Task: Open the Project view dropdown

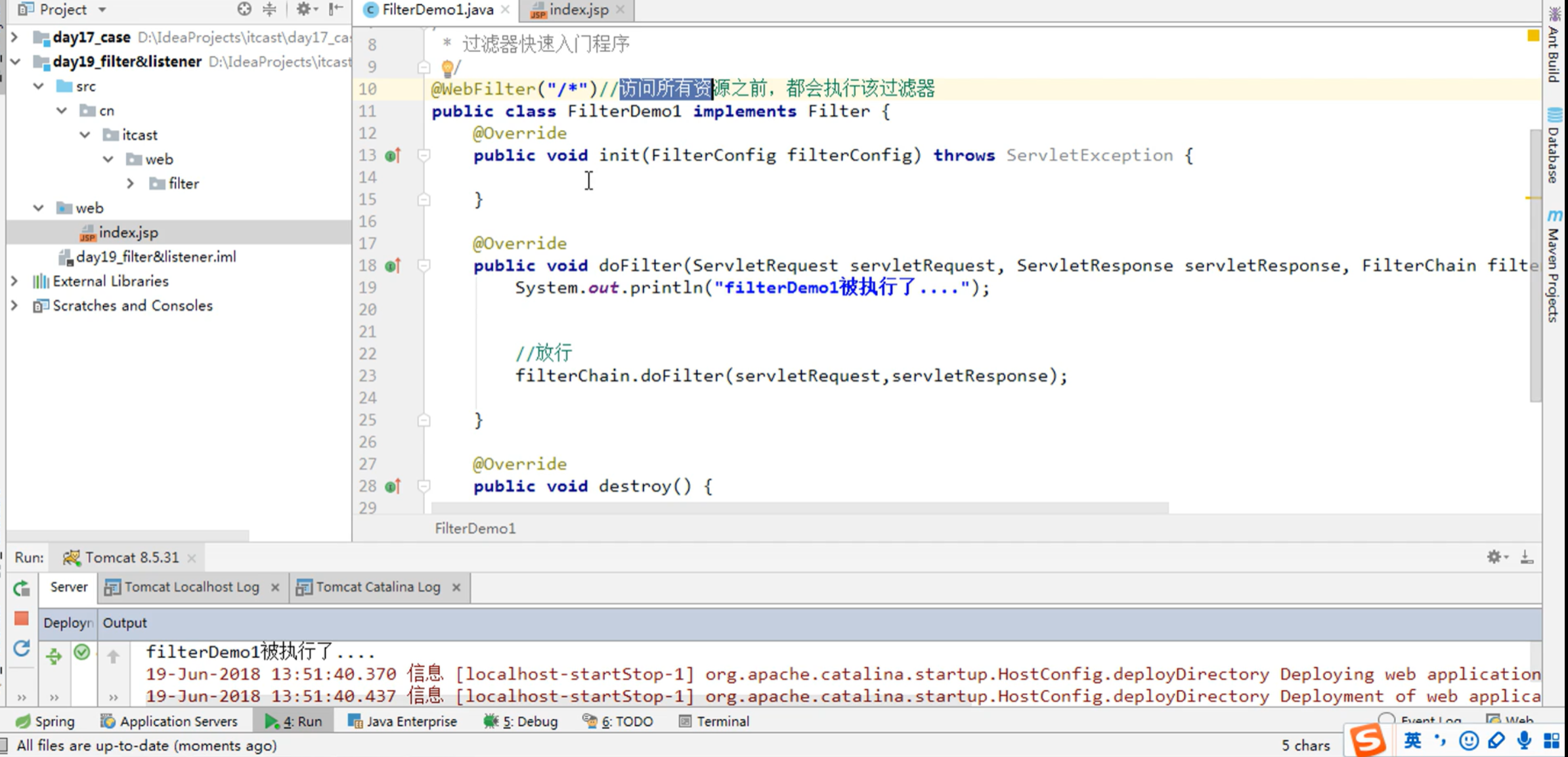Action: click(102, 9)
